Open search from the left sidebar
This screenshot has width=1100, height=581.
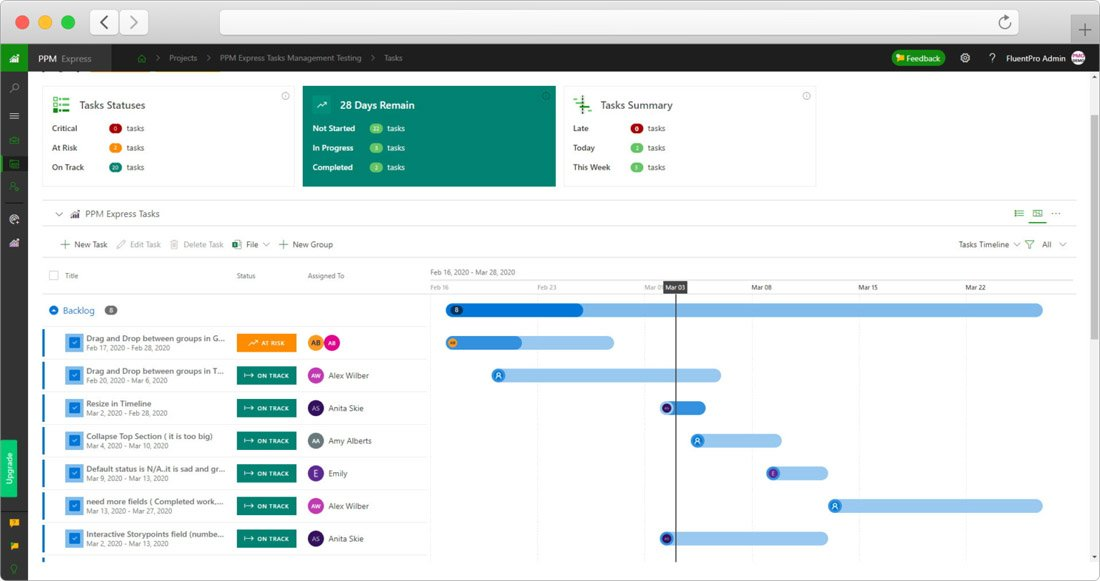click(x=14, y=88)
